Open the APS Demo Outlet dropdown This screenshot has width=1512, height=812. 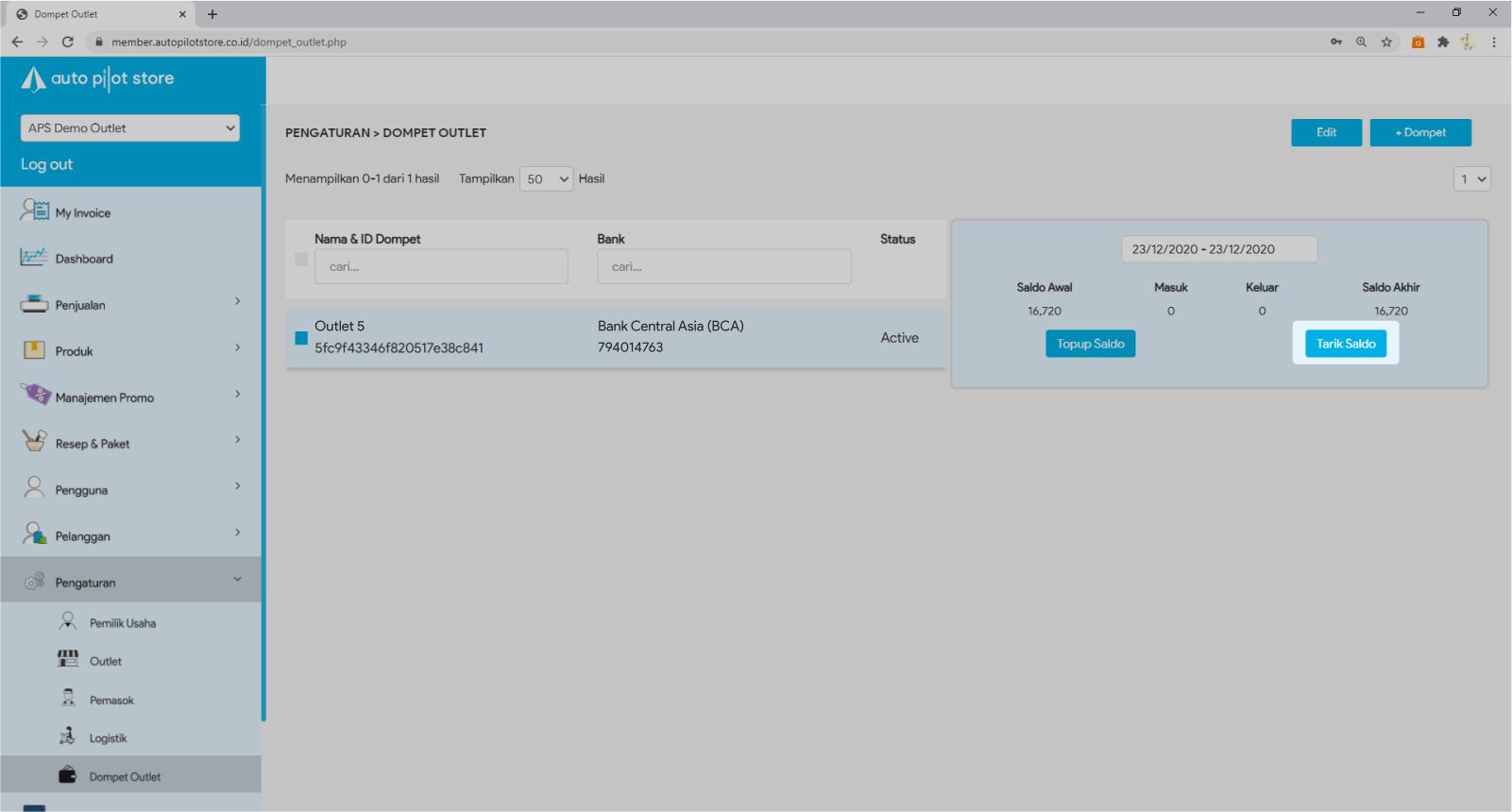(x=130, y=128)
